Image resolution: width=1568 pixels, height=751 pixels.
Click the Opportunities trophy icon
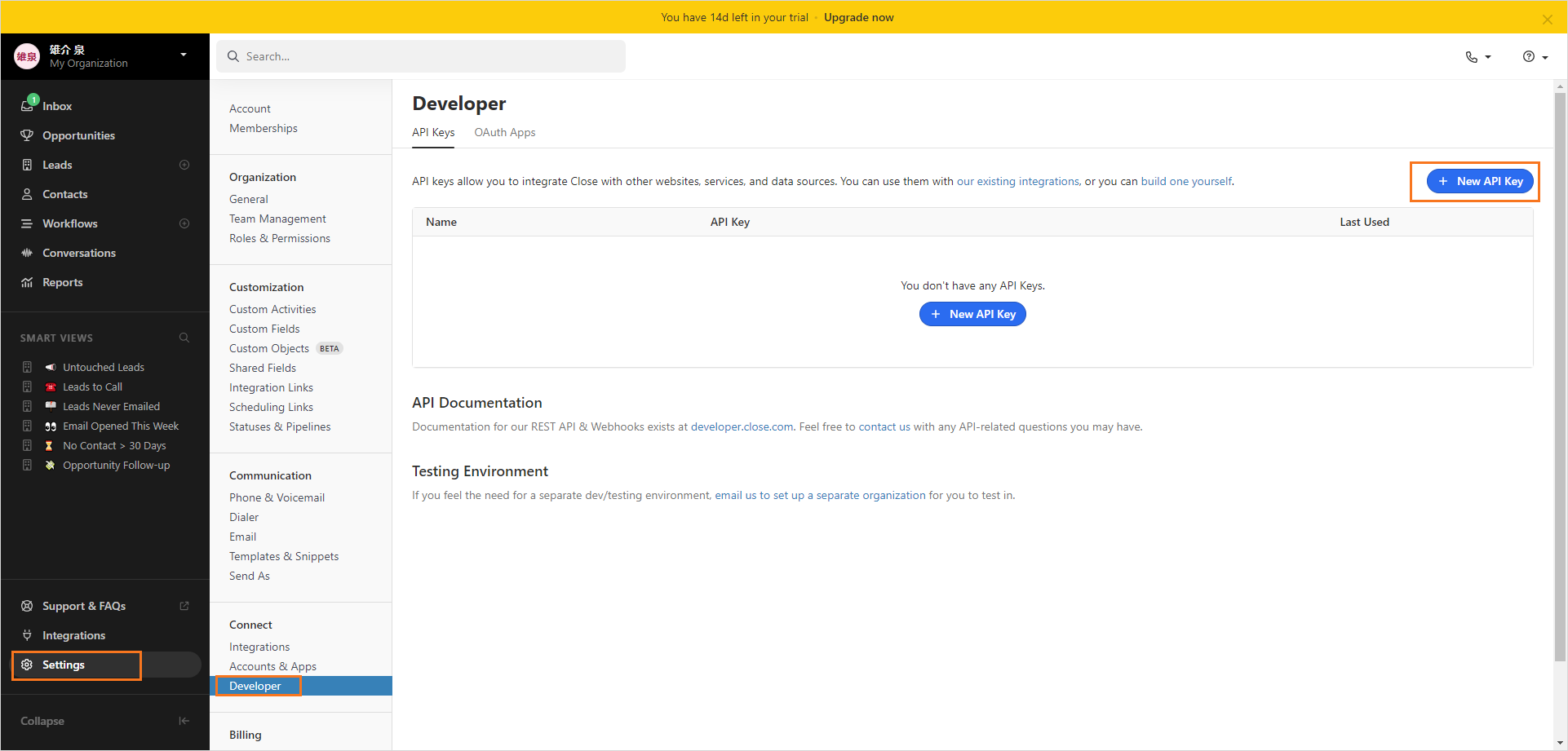pos(27,135)
